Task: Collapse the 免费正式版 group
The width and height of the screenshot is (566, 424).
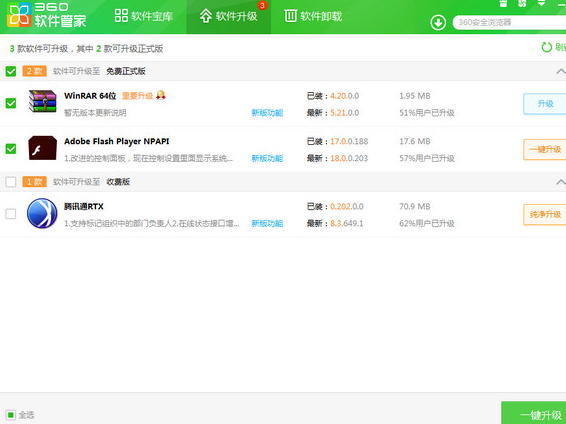Action: 561,71
